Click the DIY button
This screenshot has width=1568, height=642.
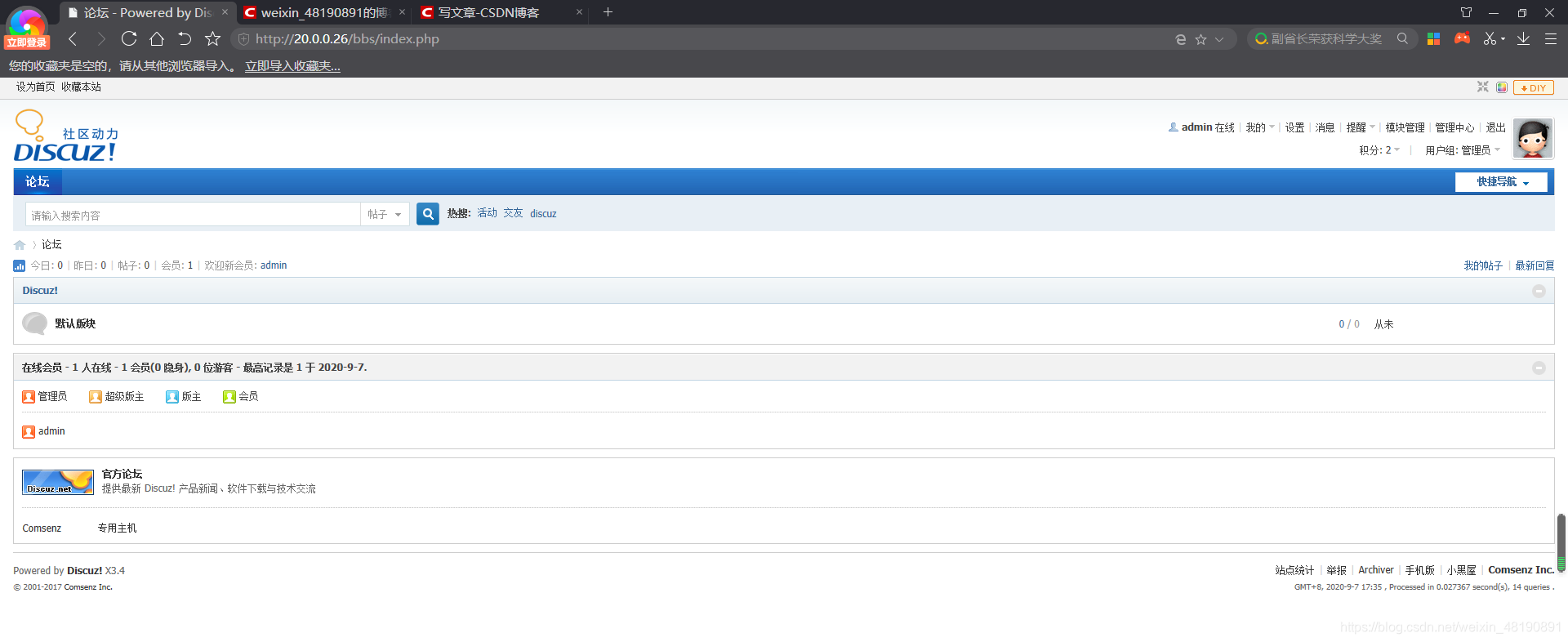pyautogui.click(x=1533, y=87)
